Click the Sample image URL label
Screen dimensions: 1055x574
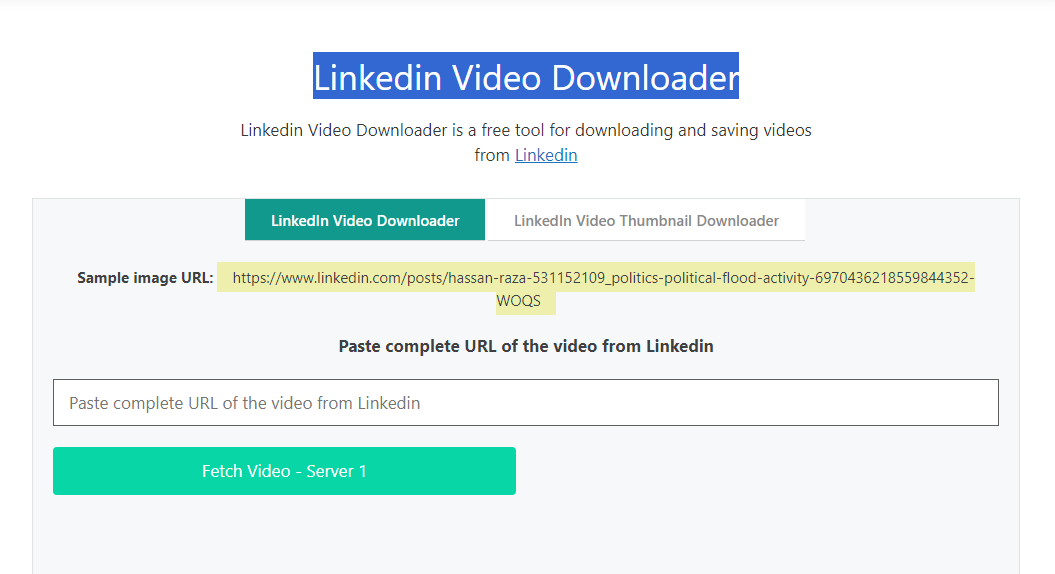point(145,278)
